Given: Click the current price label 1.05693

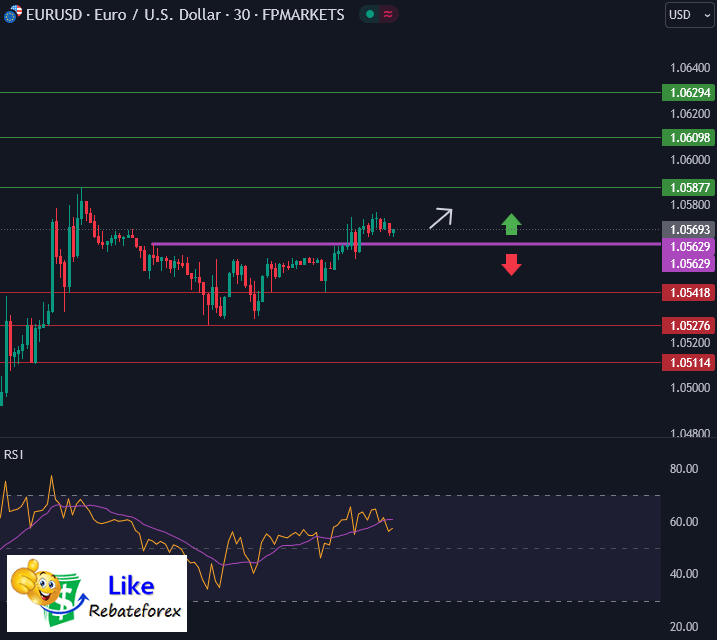Looking at the screenshot, I should pos(688,229).
